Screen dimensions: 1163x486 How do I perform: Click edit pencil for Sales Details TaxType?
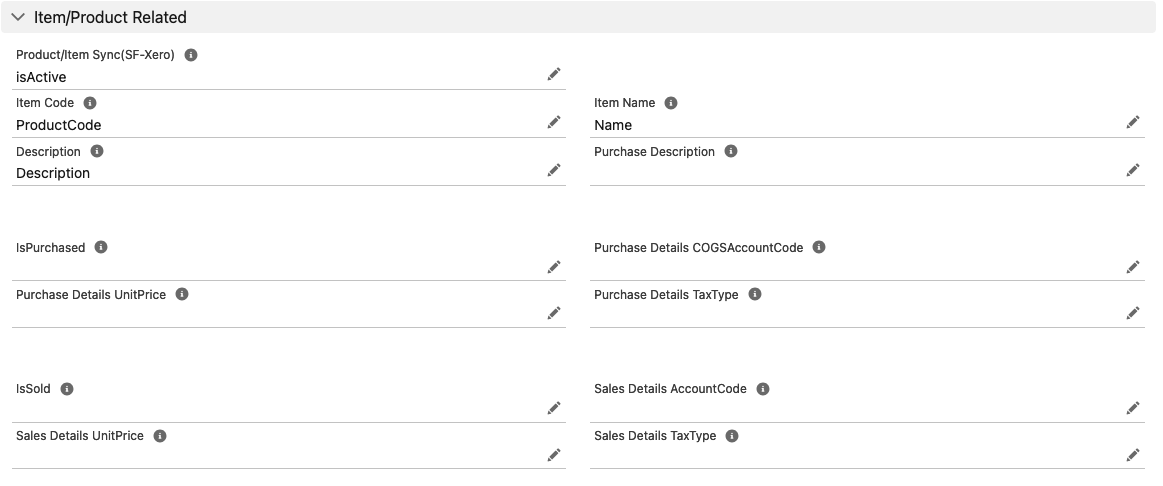click(1133, 455)
